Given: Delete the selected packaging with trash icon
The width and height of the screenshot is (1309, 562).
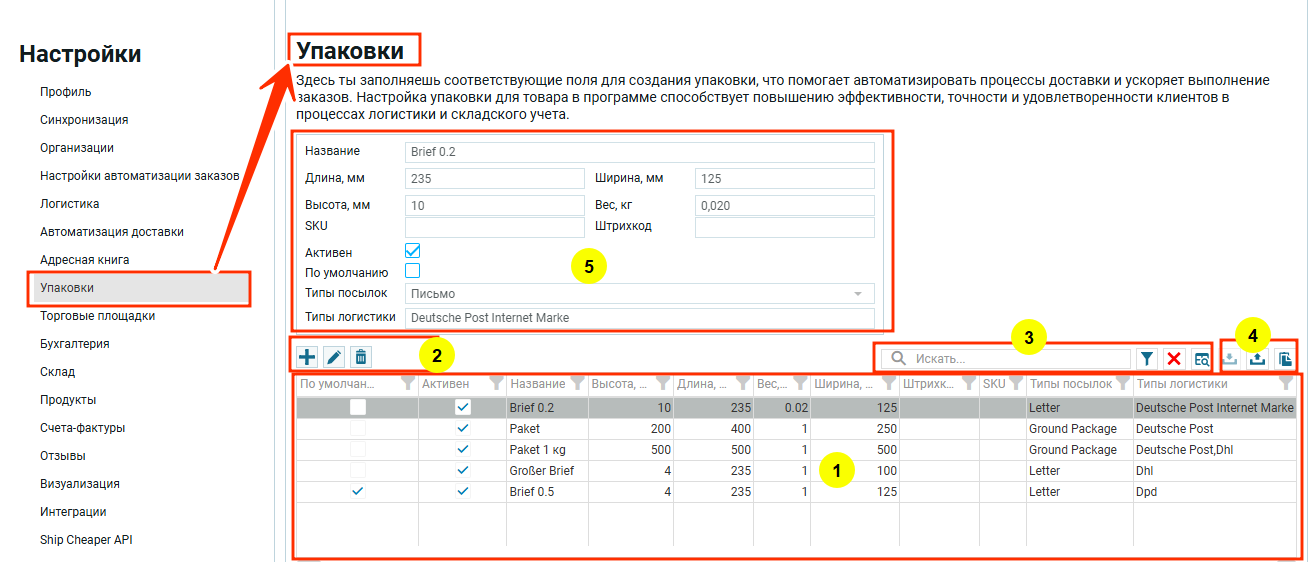Looking at the screenshot, I should 361,357.
